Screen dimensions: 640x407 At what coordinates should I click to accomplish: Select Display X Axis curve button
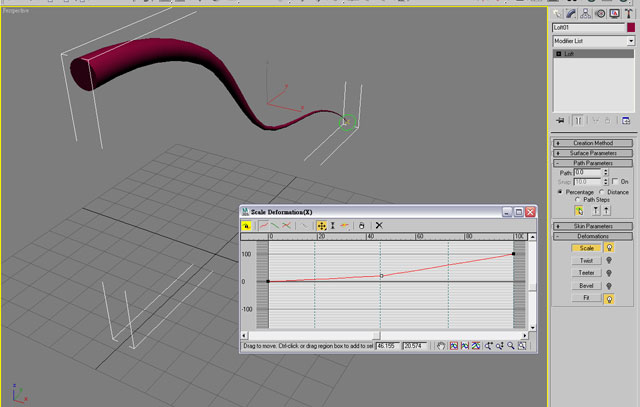coord(264,226)
